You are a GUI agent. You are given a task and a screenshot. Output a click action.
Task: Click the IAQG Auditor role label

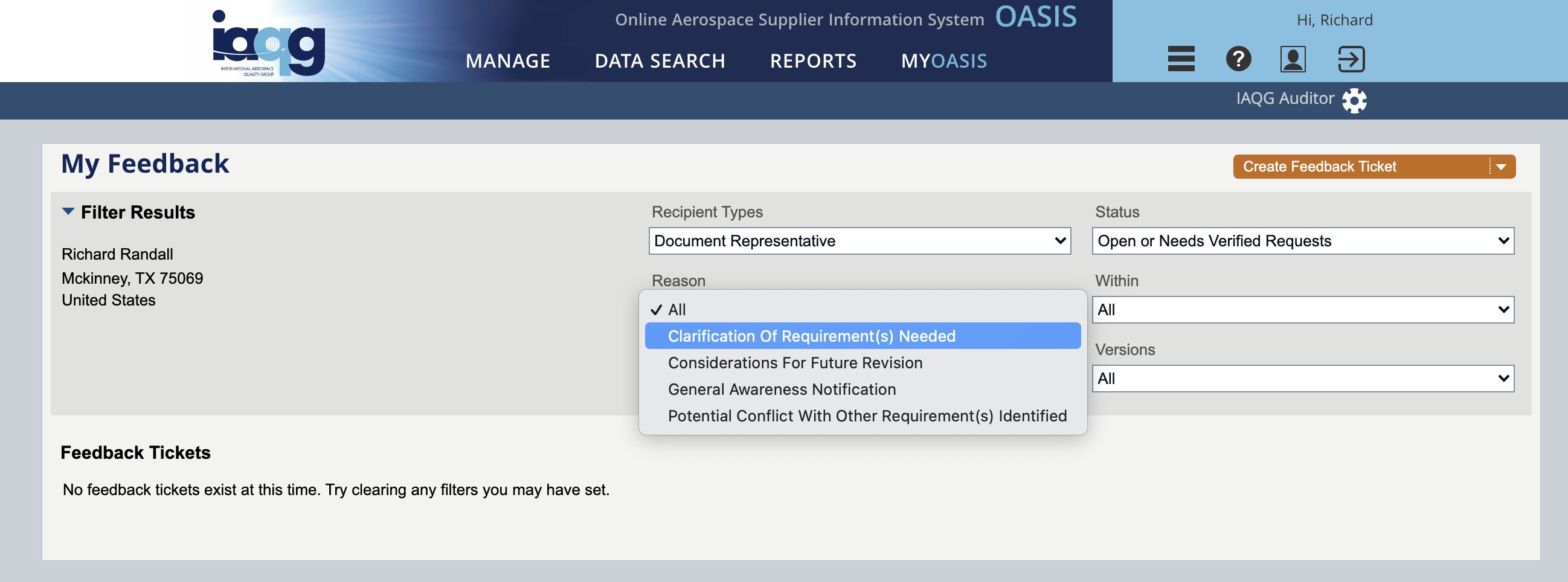pos(1285,98)
